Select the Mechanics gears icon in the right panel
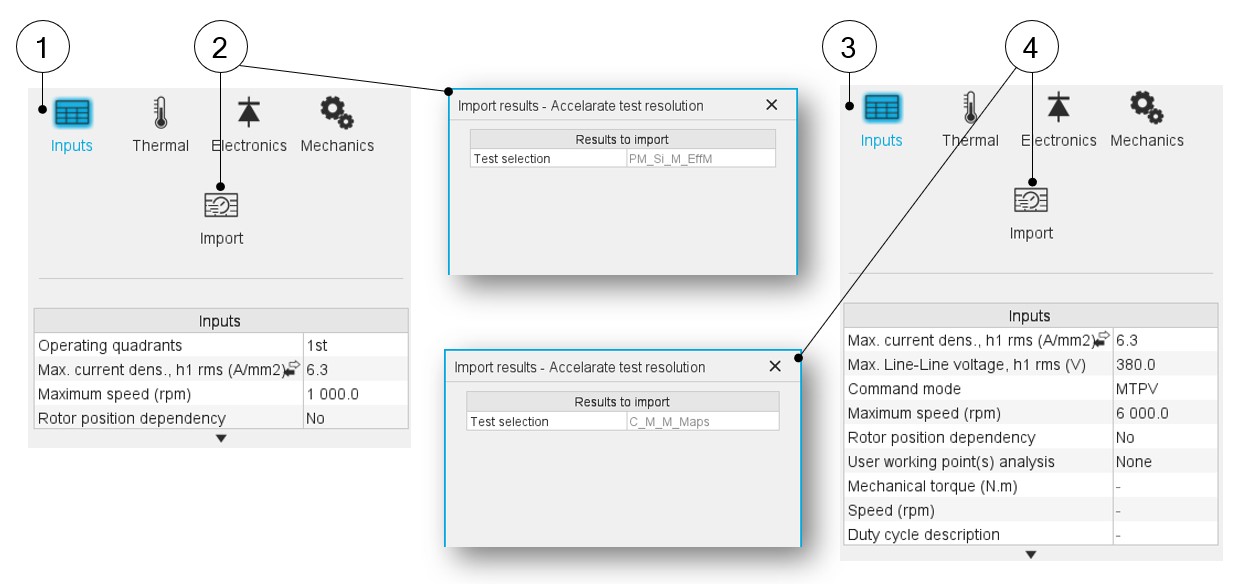The image size is (1257, 584). [x=1146, y=107]
